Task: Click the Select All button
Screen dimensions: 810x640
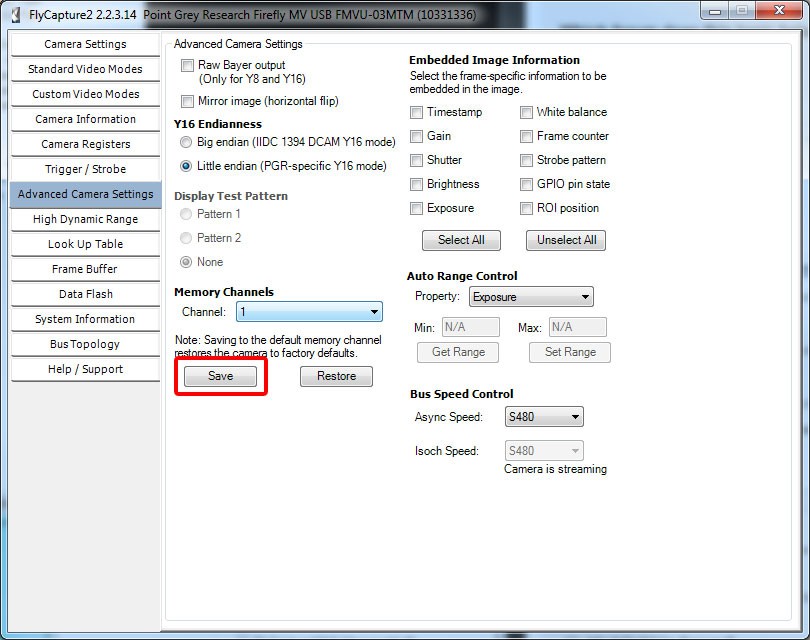Action: (x=461, y=240)
